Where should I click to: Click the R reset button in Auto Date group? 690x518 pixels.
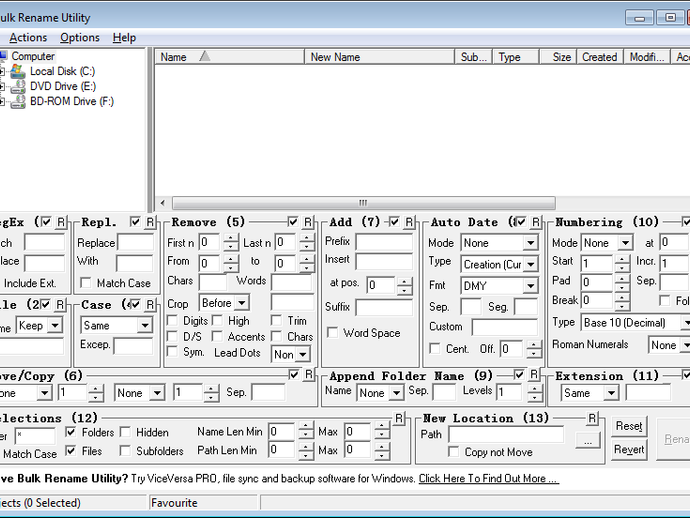(535, 222)
